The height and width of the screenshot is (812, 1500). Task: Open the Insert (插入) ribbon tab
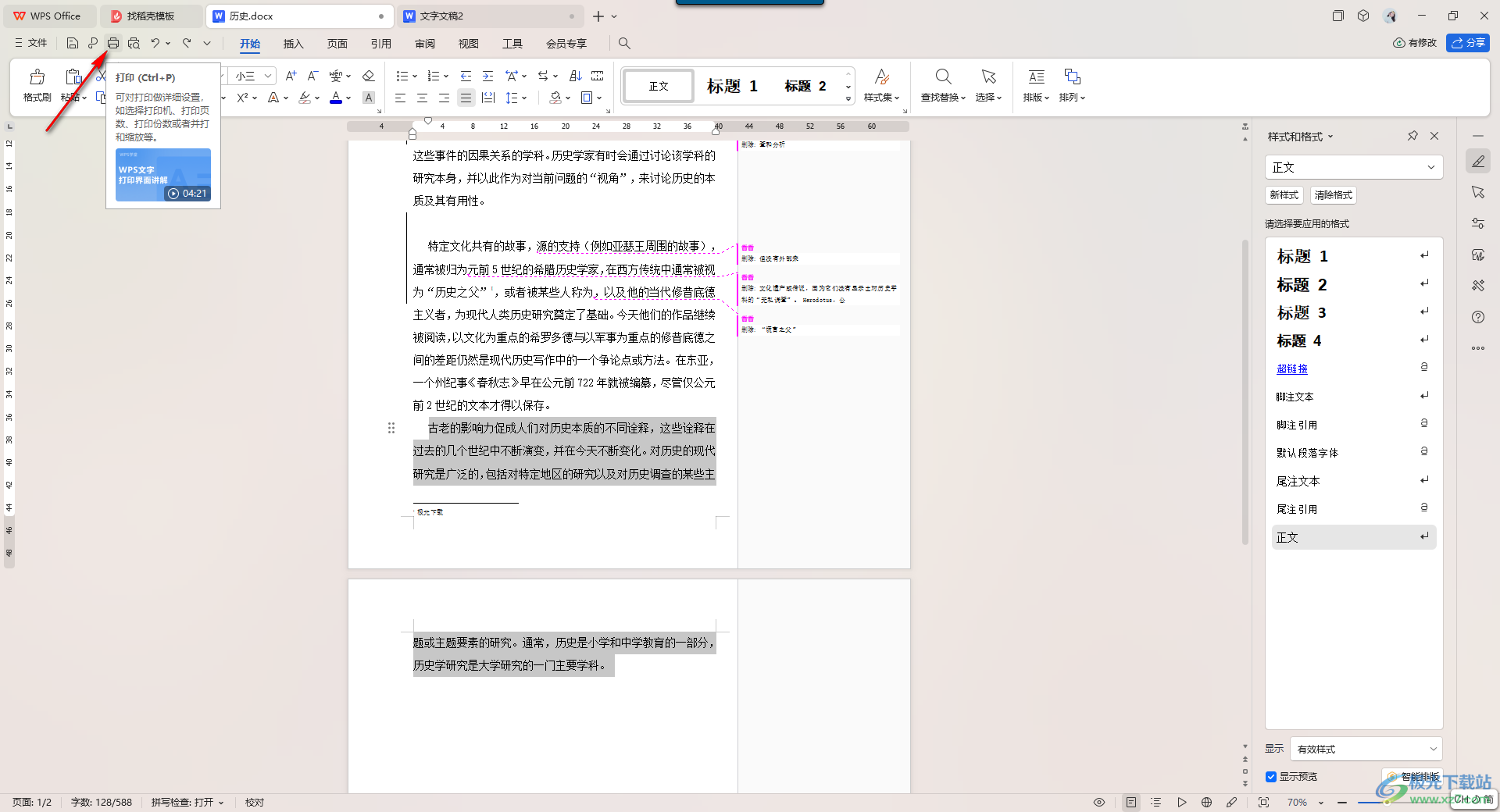click(x=293, y=44)
